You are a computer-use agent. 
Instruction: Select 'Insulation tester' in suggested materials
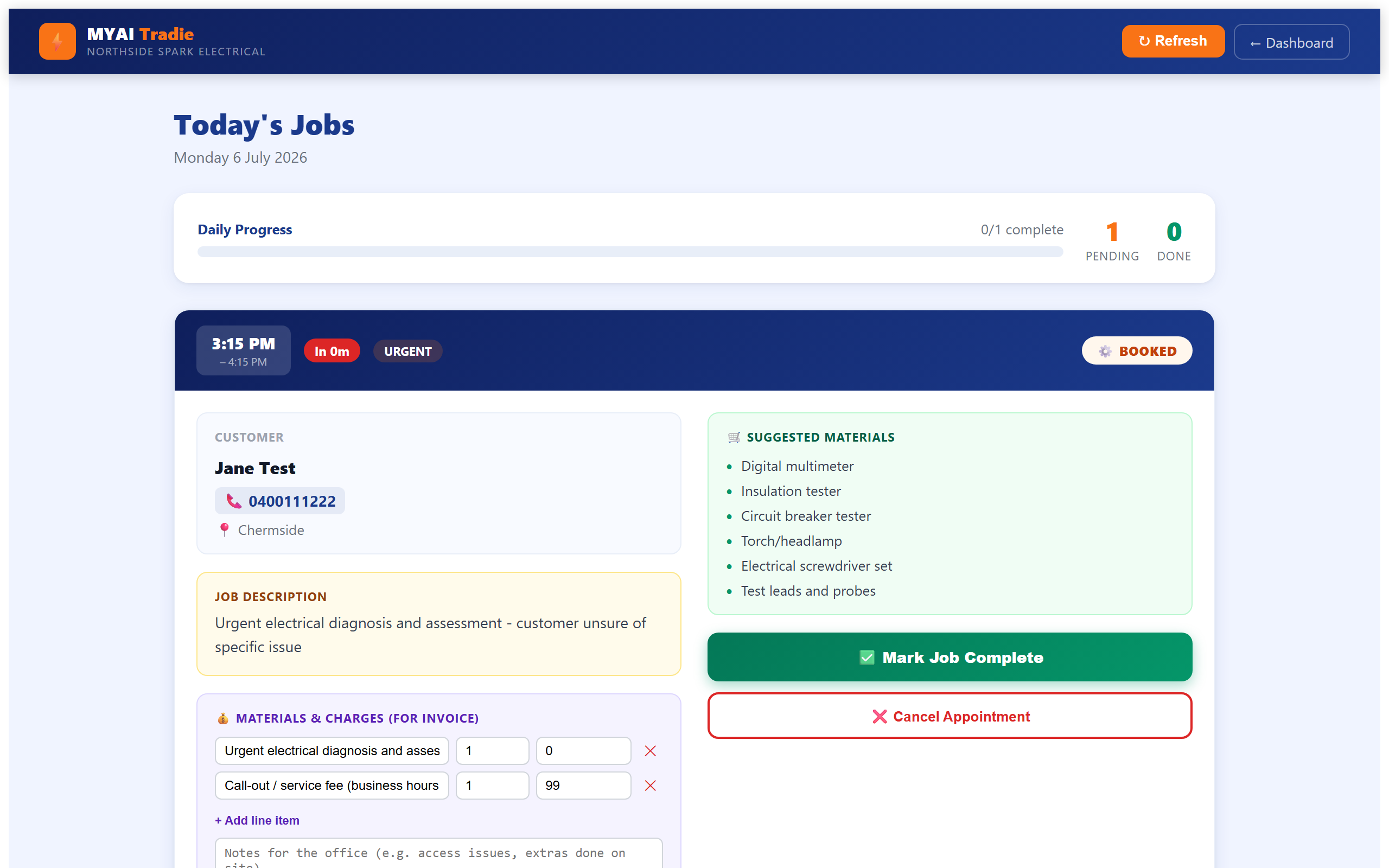[791, 492]
